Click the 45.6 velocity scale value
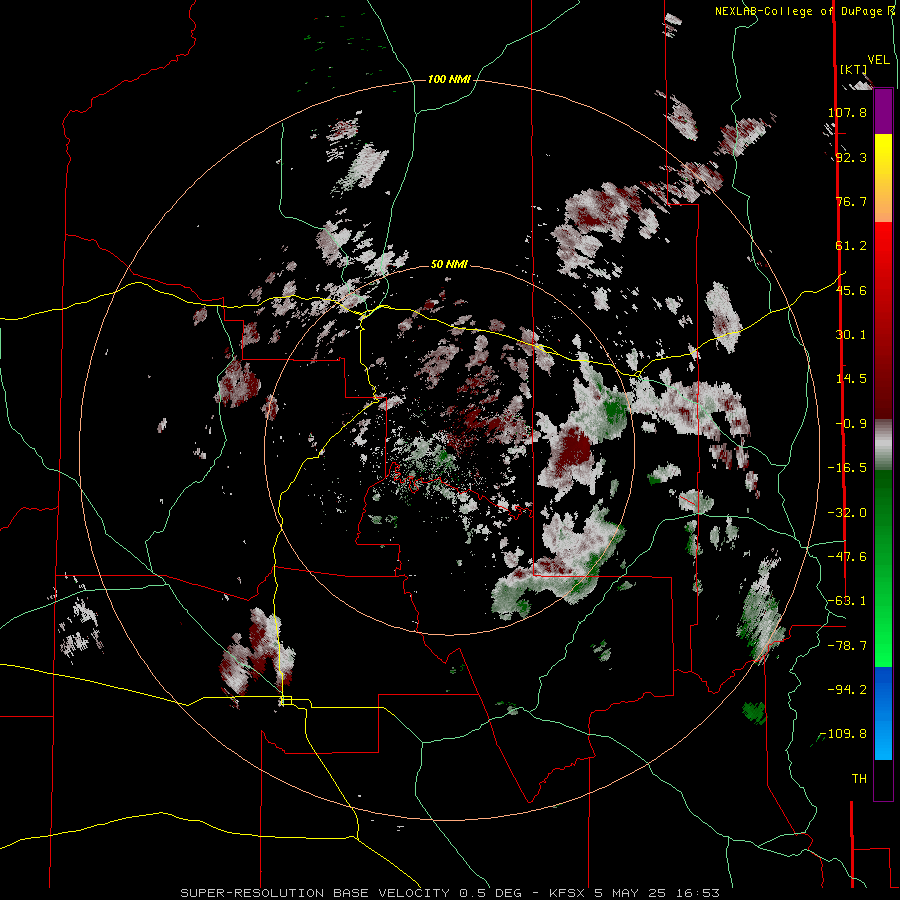 point(851,290)
